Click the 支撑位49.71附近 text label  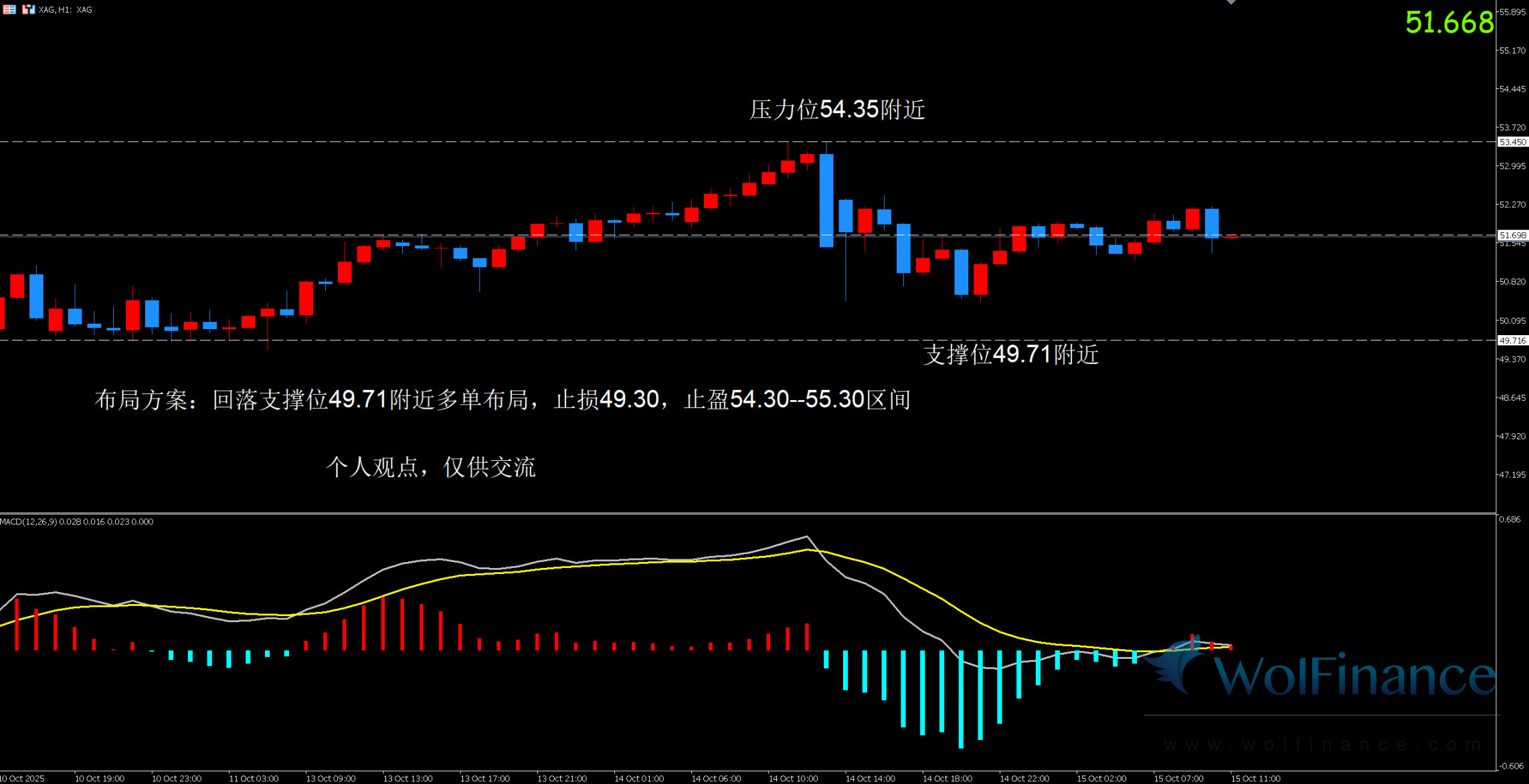click(x=1010, y=355)
